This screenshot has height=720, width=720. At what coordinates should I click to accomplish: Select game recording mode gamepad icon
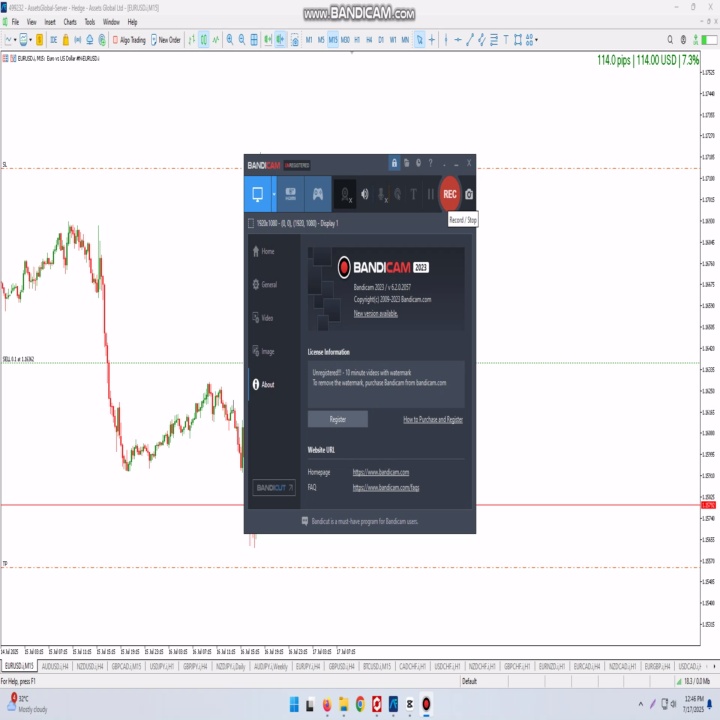(318, 194)
